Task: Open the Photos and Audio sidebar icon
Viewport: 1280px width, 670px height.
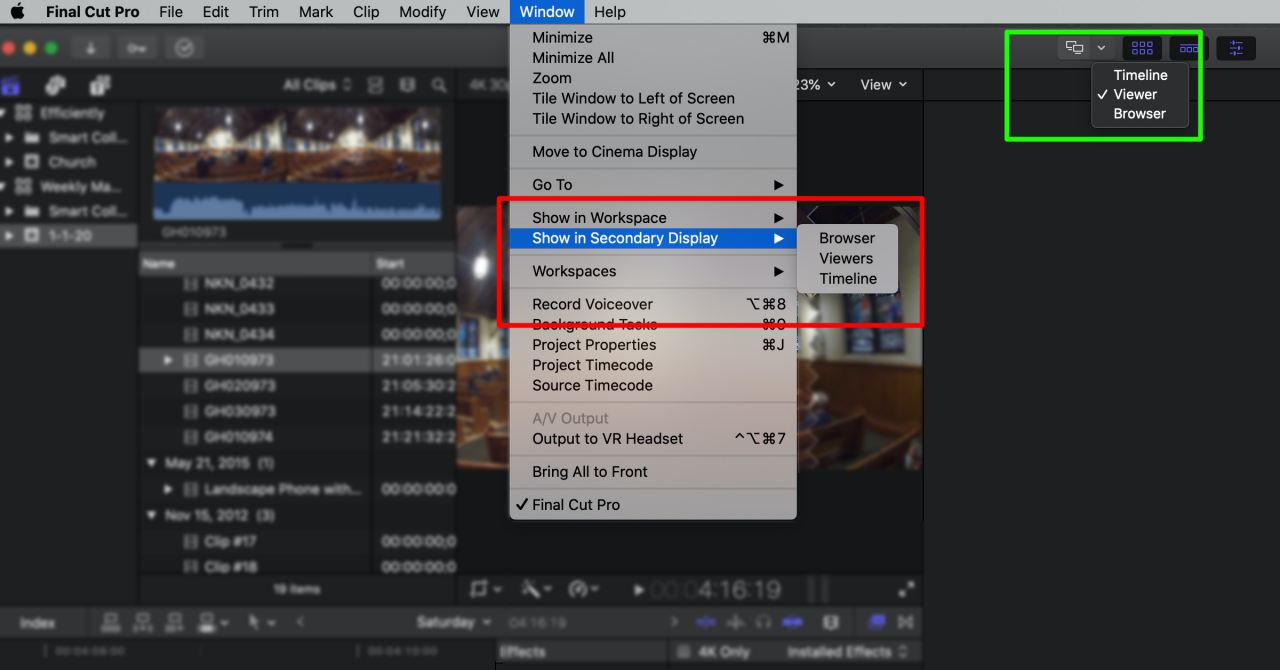Action: (x=57, y=85)
